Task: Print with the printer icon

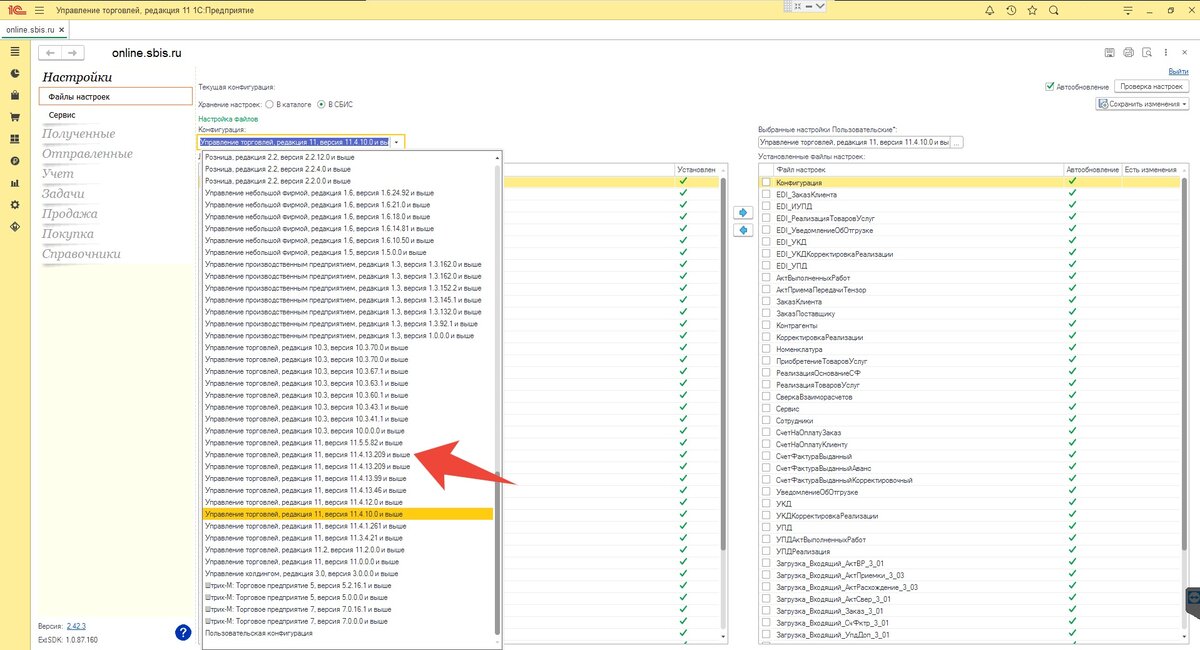Action: 1128,52
